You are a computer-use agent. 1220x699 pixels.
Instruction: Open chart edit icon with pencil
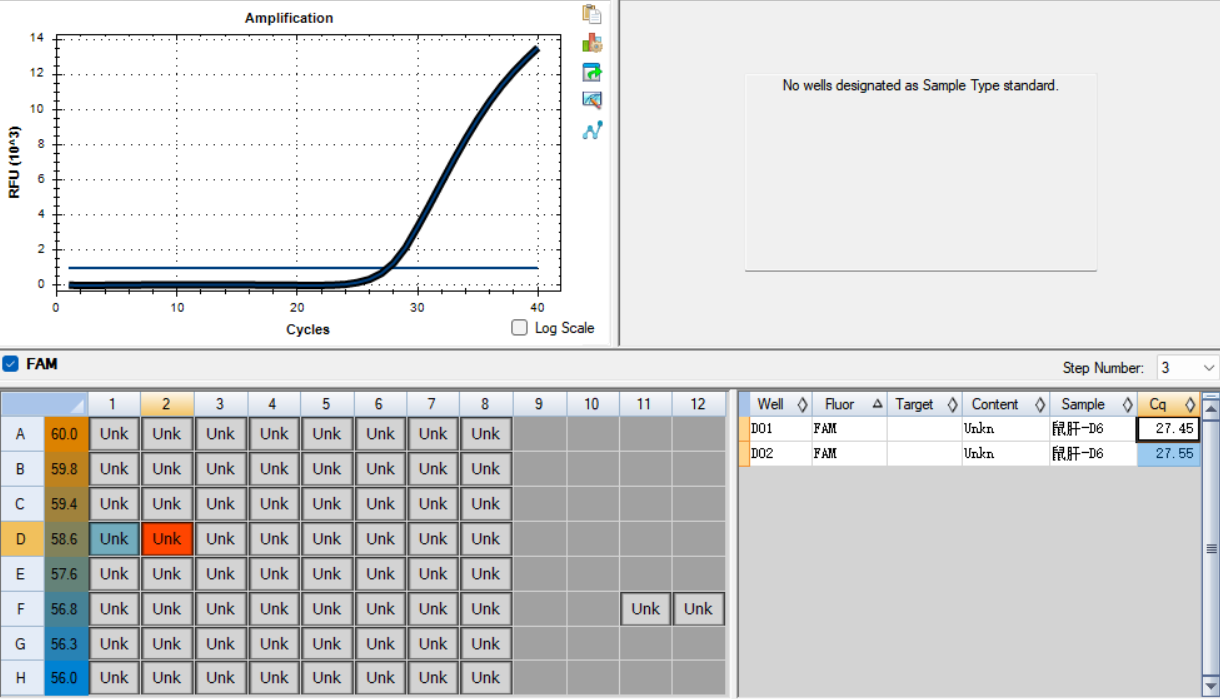click(592, 100)
